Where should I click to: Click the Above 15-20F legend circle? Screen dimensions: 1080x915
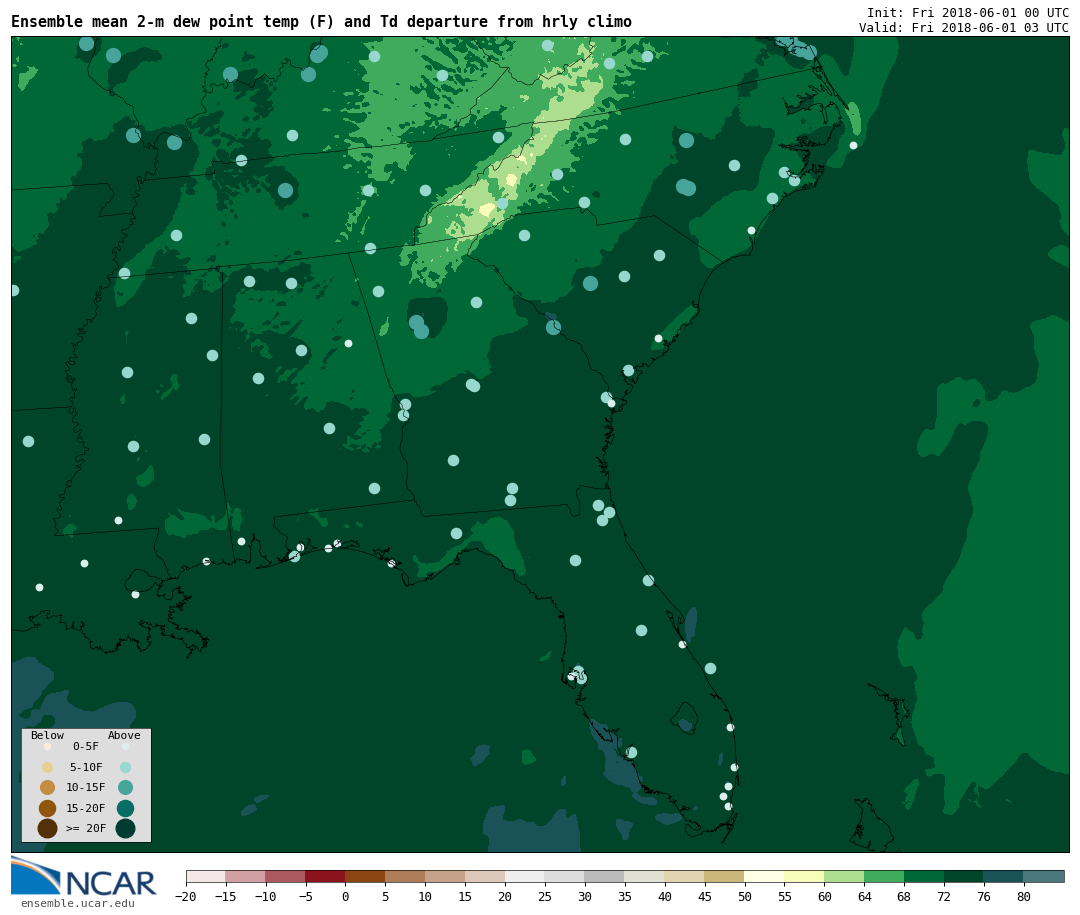[x=125, y=808]
